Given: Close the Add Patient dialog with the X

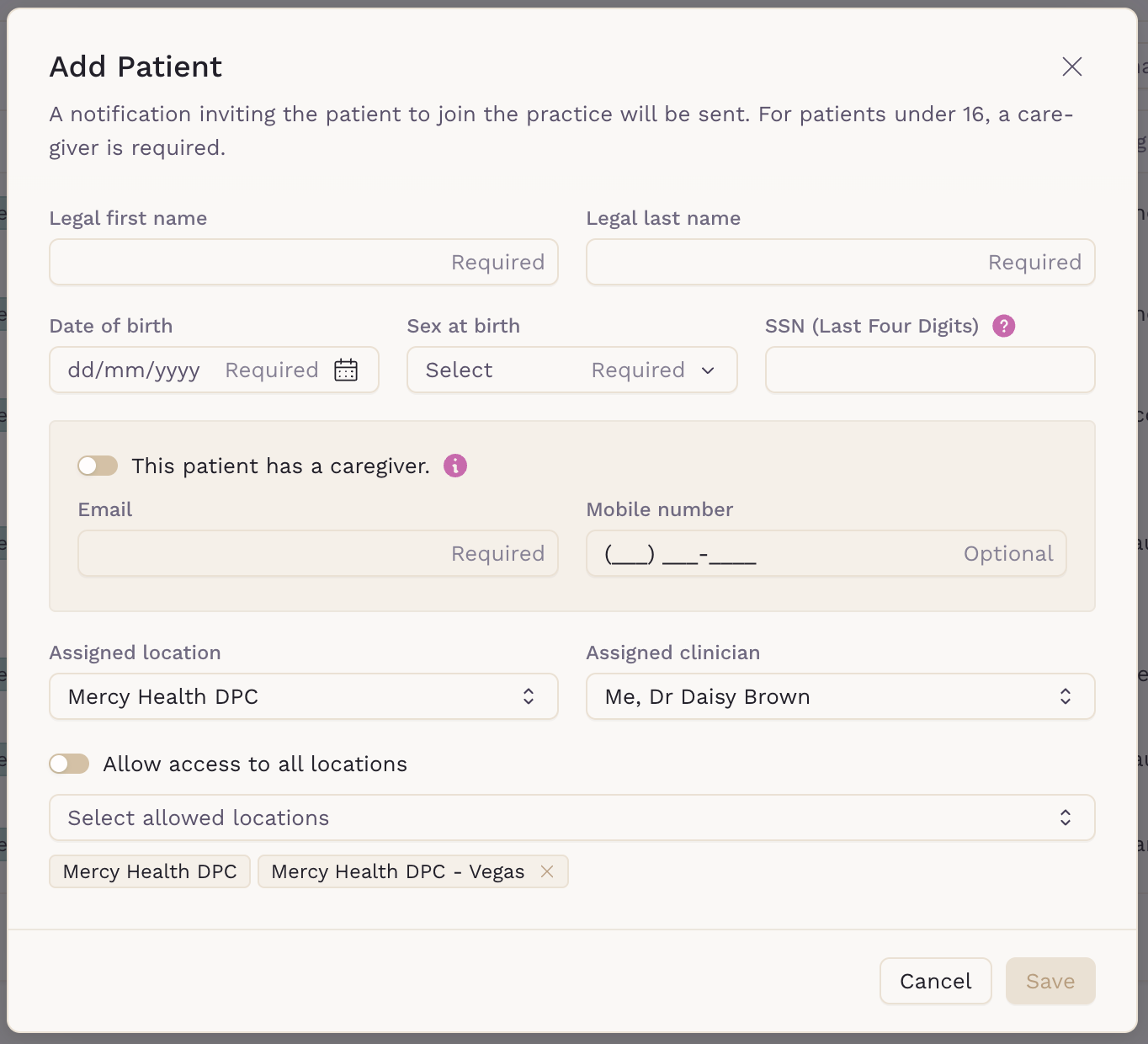Looking at the screenshot, I should click(1071, 67).
